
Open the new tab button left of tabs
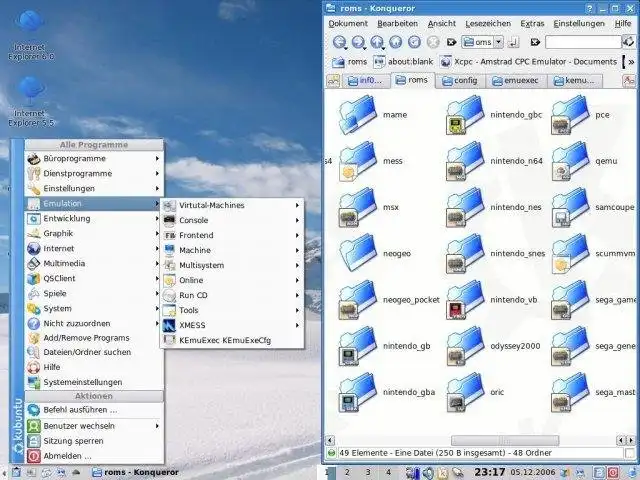pos(333,81)
